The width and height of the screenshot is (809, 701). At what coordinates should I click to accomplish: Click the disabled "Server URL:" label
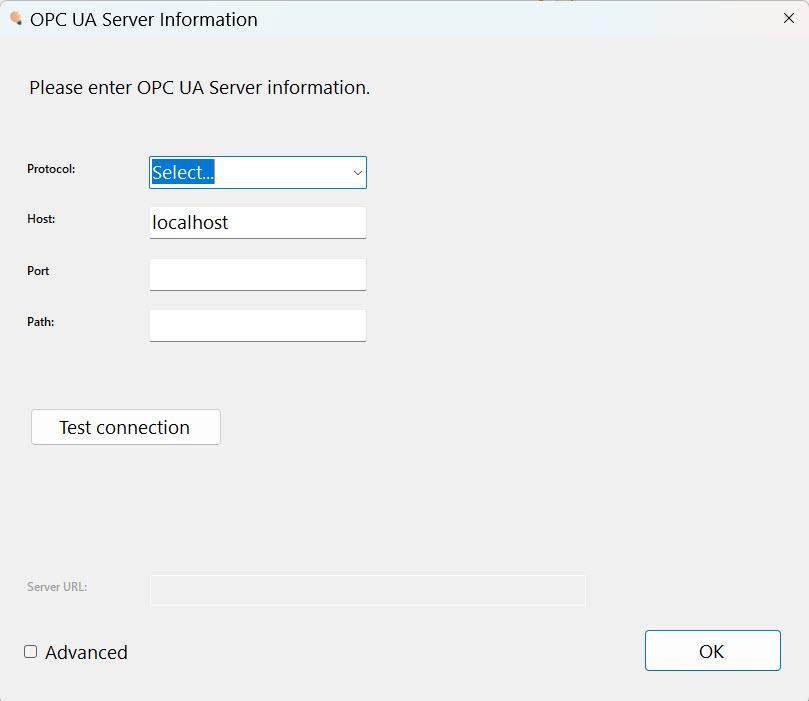(57, 587)
